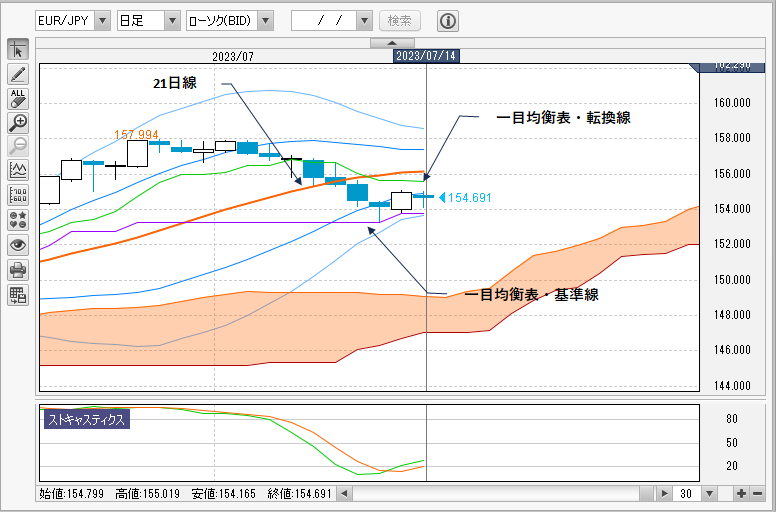This screenshot has height=512, width=776.
Task: Collapse the top panel with up arrow
Action: pos(392,43)
